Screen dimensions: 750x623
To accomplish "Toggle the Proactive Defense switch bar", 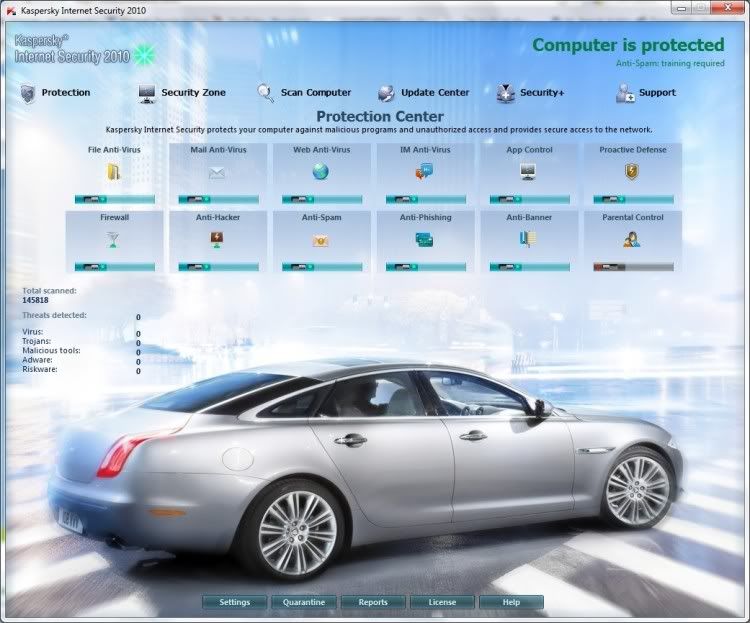I will pos(633,199).
